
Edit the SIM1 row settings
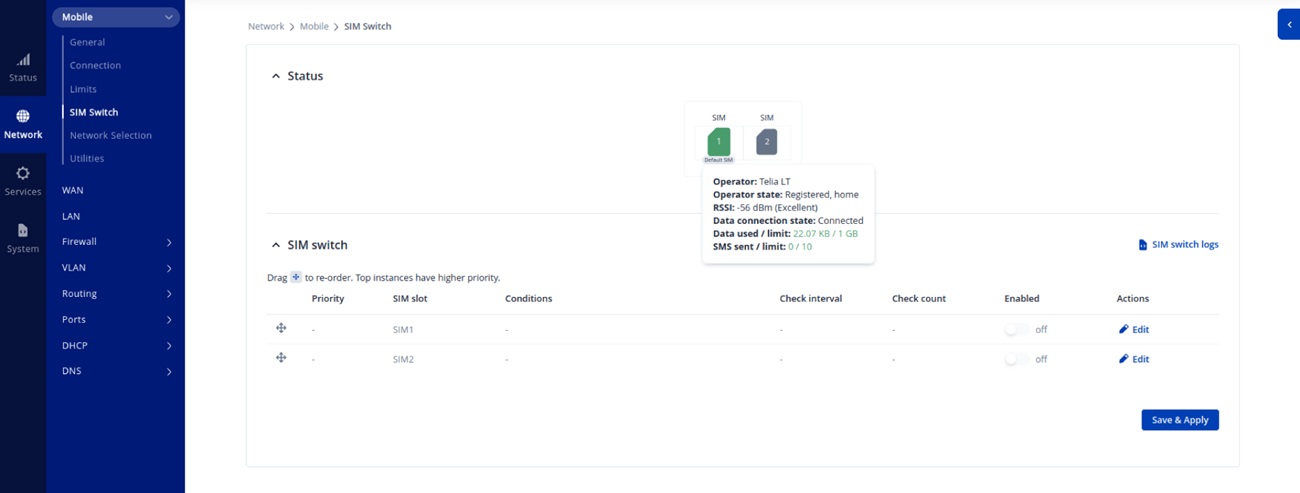(x=1134, y=329)
